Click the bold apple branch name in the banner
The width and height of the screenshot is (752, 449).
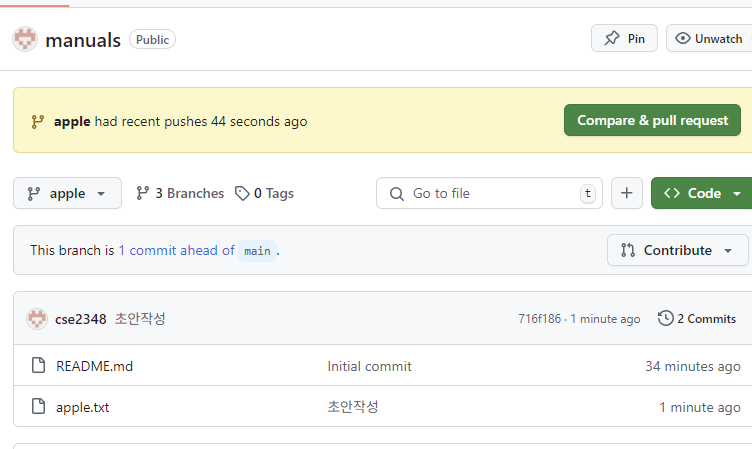[72, 121]
